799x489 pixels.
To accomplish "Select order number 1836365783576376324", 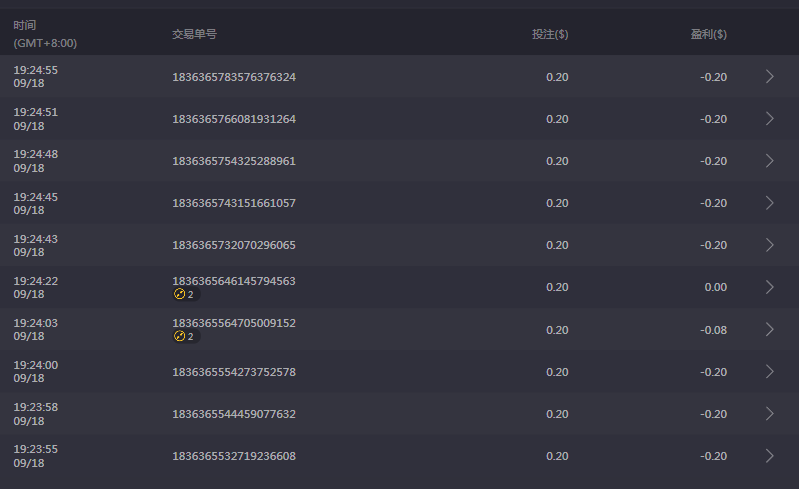I will [x=234, y=77].
